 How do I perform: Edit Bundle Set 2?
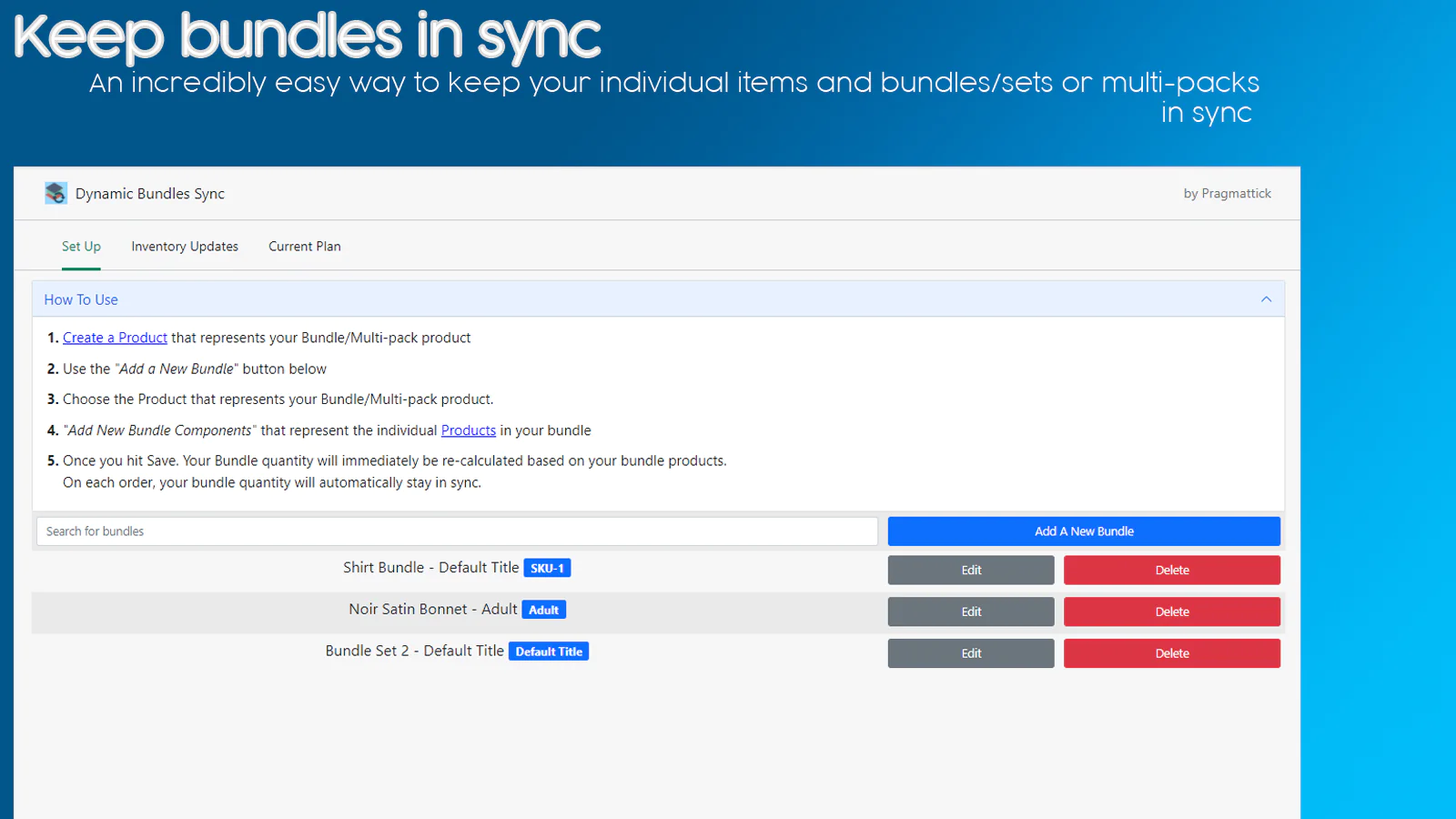click(x=970, y=653)
